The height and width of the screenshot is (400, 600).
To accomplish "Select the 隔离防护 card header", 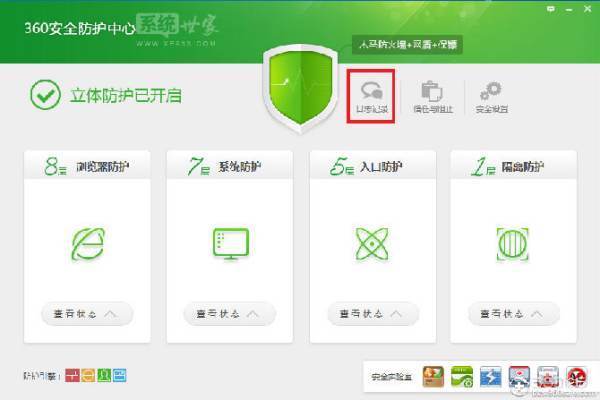I will 514,165.
